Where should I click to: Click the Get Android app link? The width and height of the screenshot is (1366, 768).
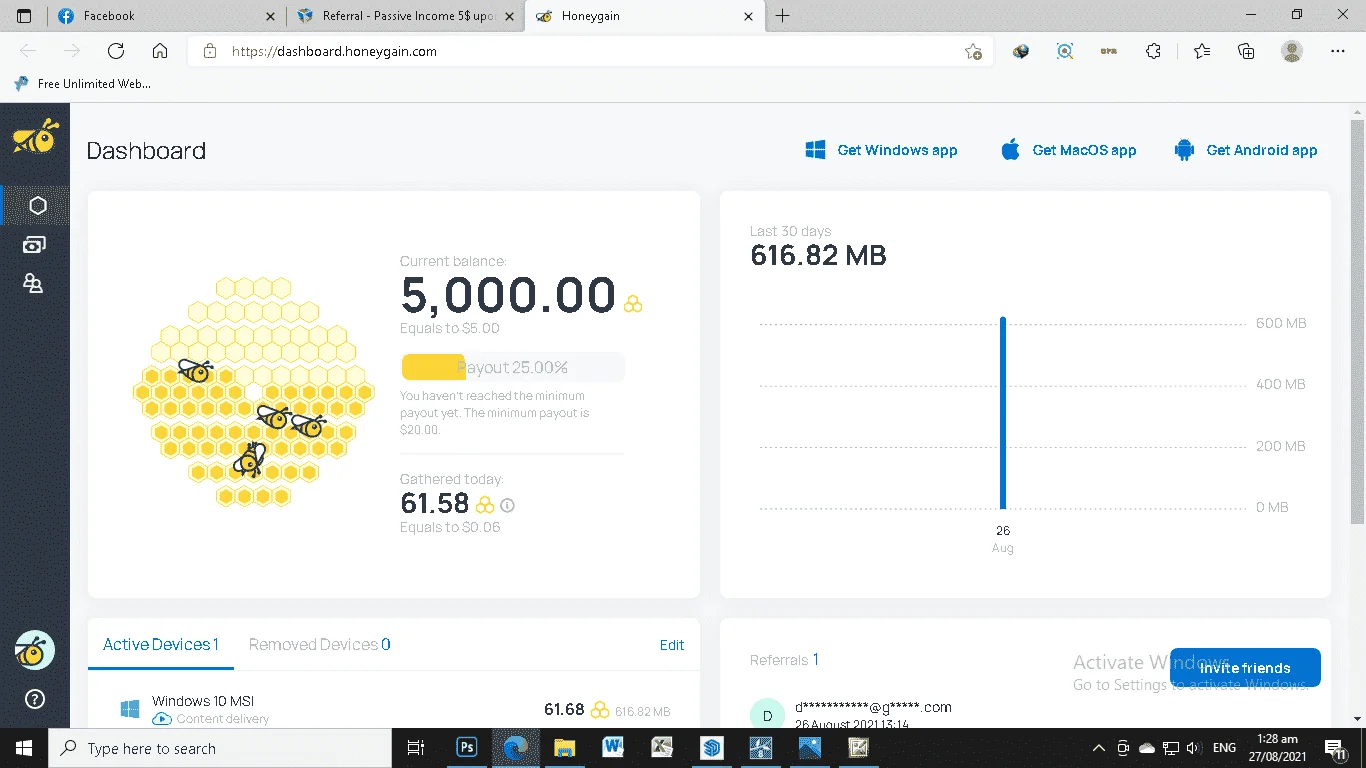[x=1246, y=150]
